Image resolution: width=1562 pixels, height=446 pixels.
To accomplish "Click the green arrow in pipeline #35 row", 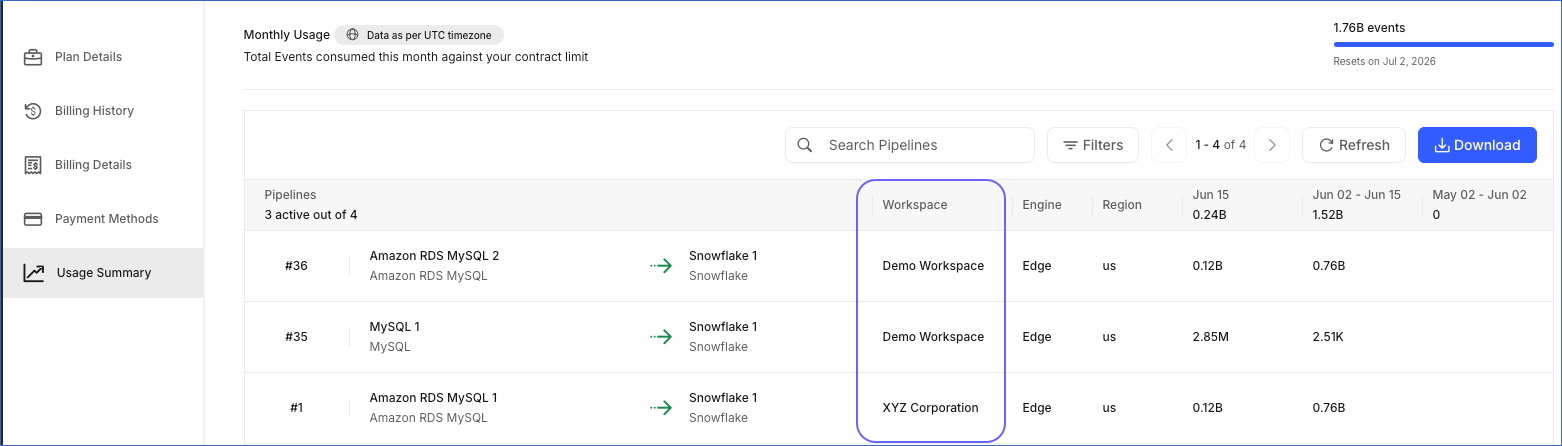I will pos(661,337).
